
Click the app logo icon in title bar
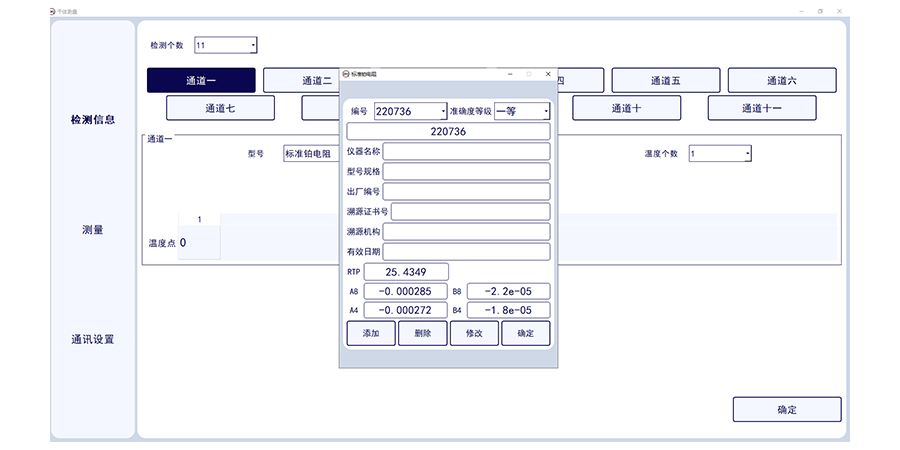pyautogui.click(x=55, y=10)
